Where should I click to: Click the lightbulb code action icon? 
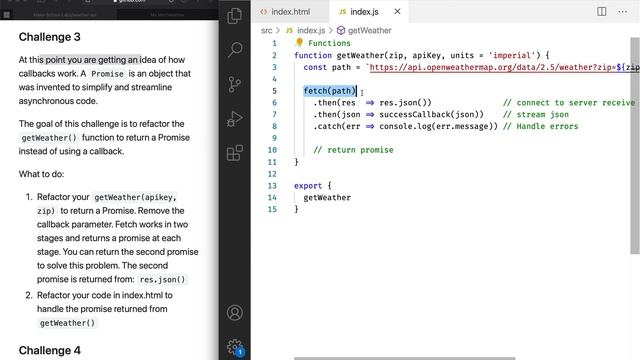[299, 42]
